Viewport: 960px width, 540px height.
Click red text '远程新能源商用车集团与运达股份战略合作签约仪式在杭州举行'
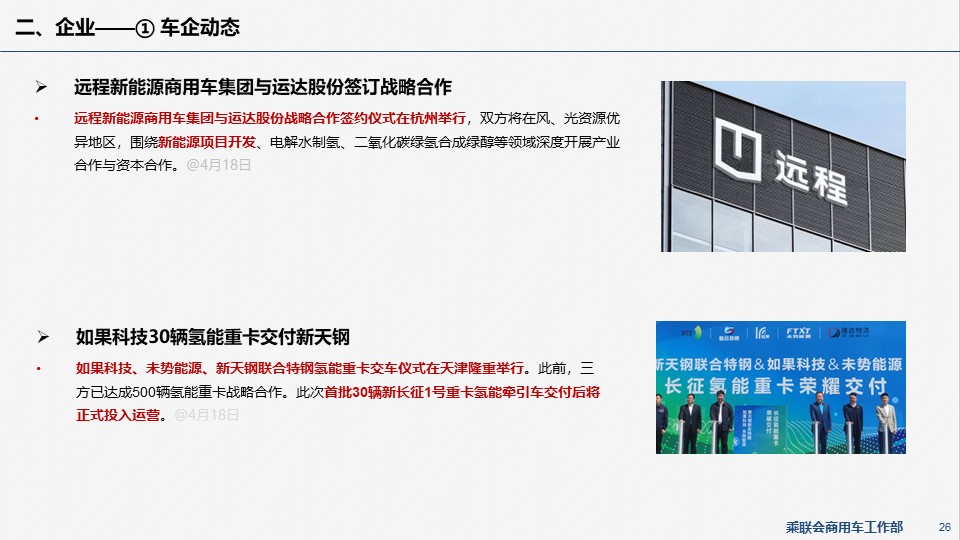coord(270,118)
